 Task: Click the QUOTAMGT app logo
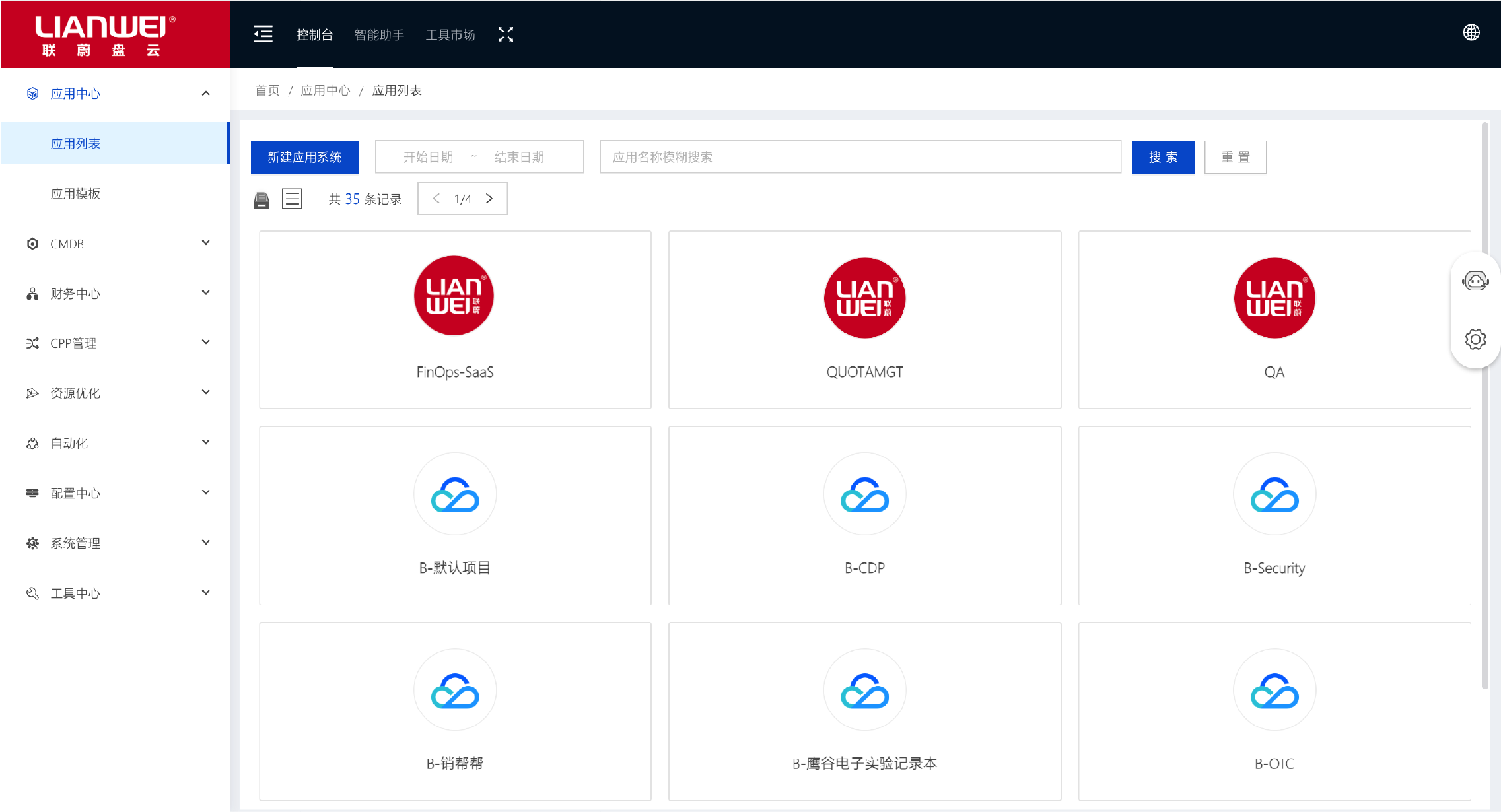coord(864,298)
